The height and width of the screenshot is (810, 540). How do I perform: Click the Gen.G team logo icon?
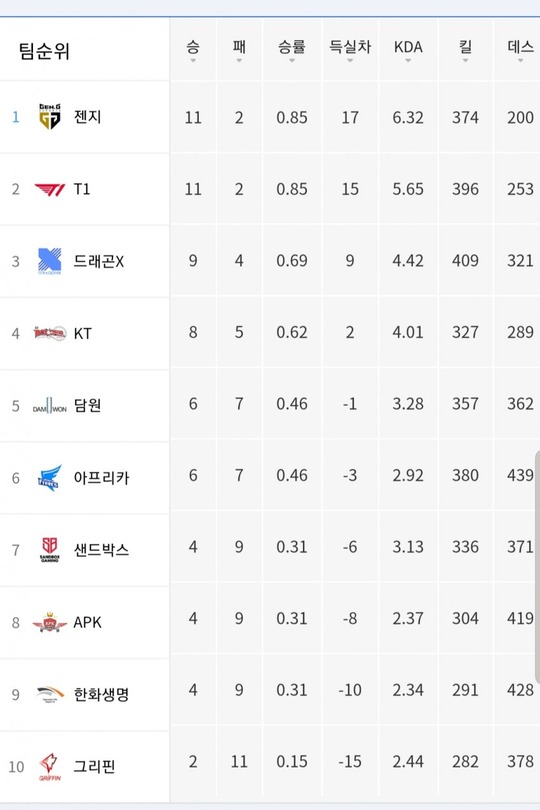pyautogui.click(x=50, y=116)
